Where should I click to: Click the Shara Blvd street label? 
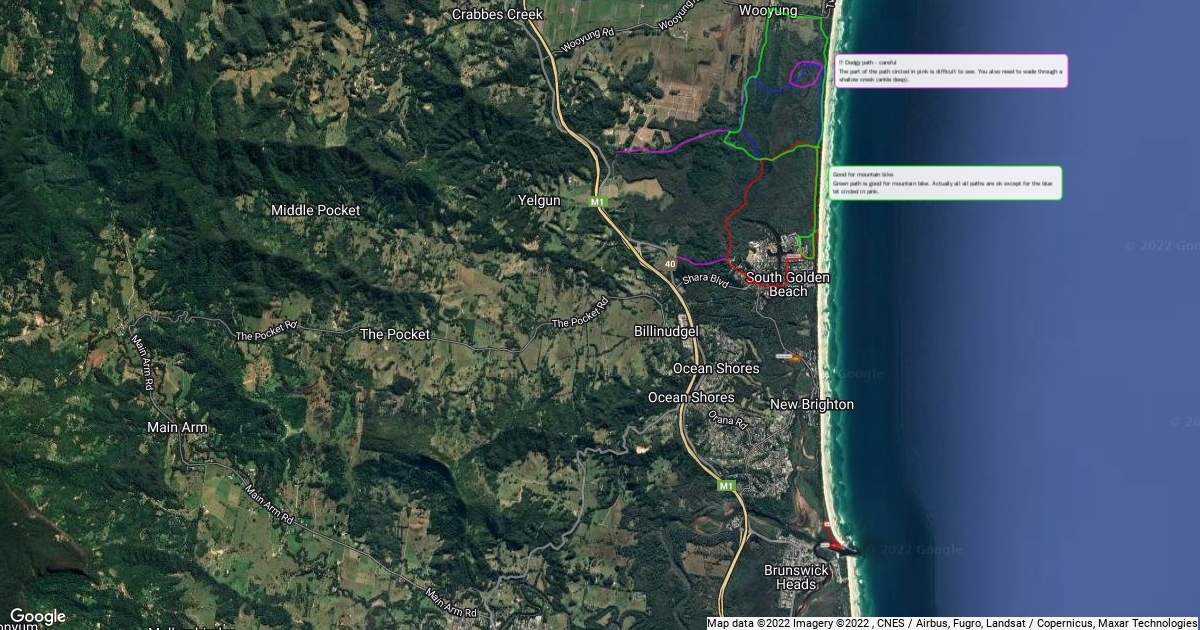coord(706,282)
